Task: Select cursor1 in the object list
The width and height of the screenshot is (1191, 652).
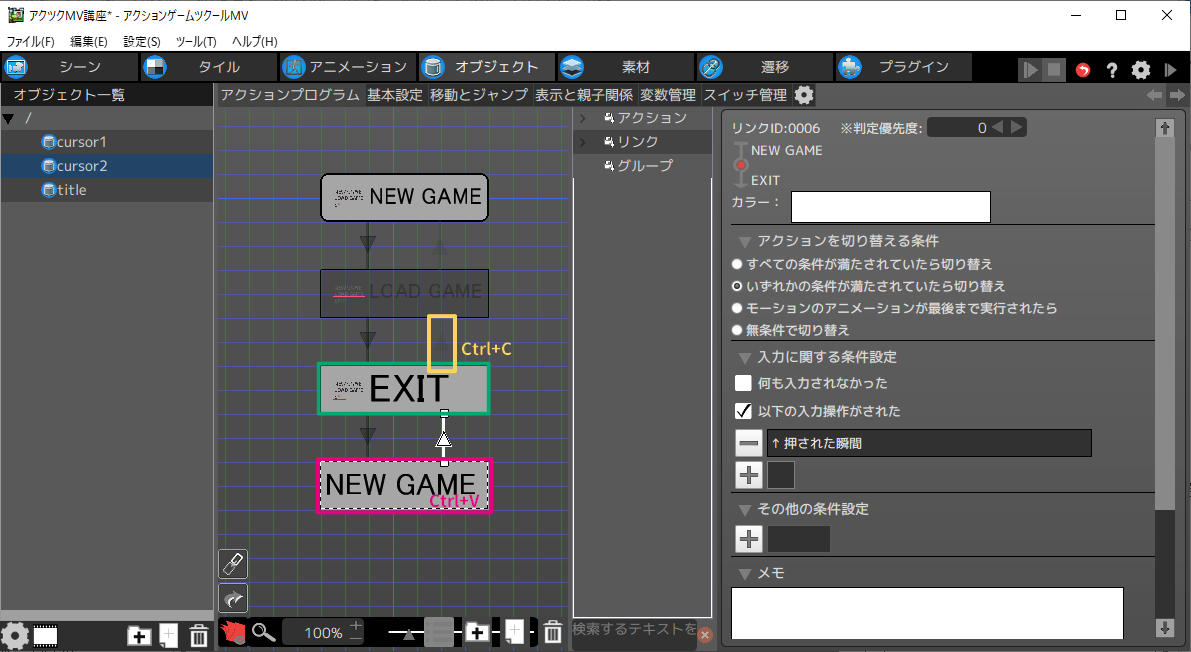Action: 82,142
